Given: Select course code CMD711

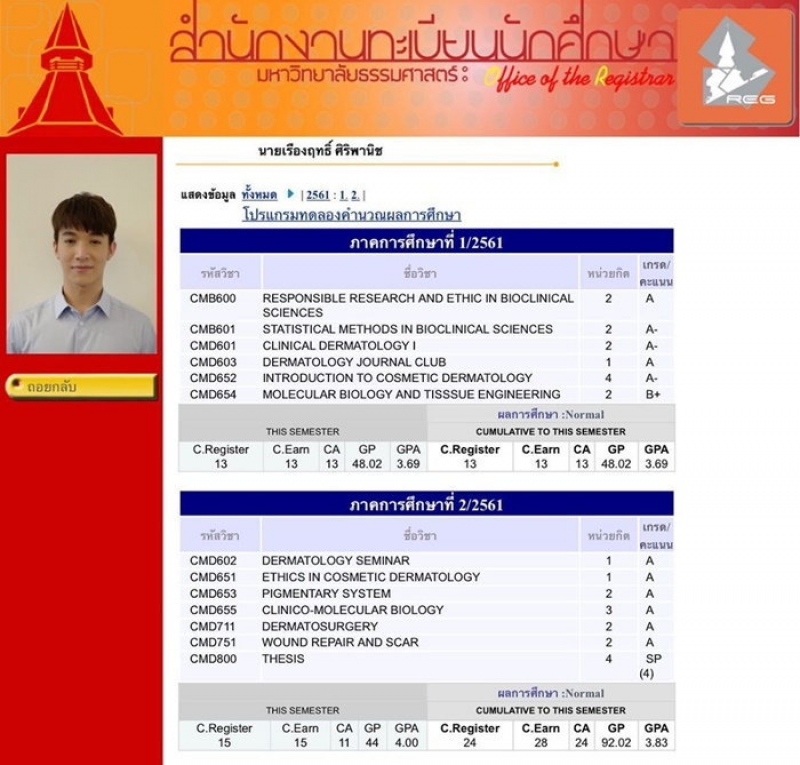Looking at the screenshot, I should click(x=212, y=626).
